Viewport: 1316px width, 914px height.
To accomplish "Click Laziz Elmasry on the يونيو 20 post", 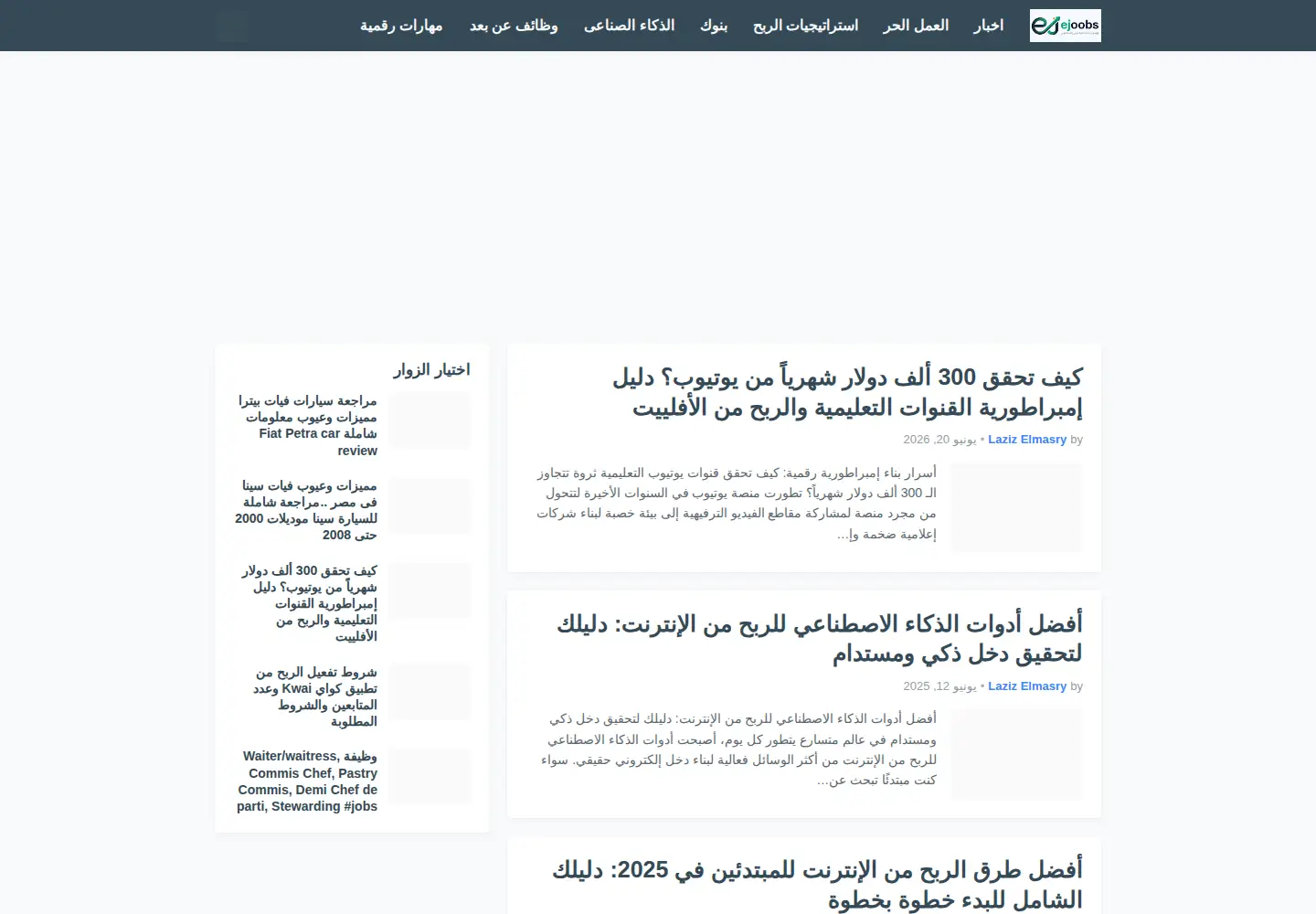I will coord(1027,440).
